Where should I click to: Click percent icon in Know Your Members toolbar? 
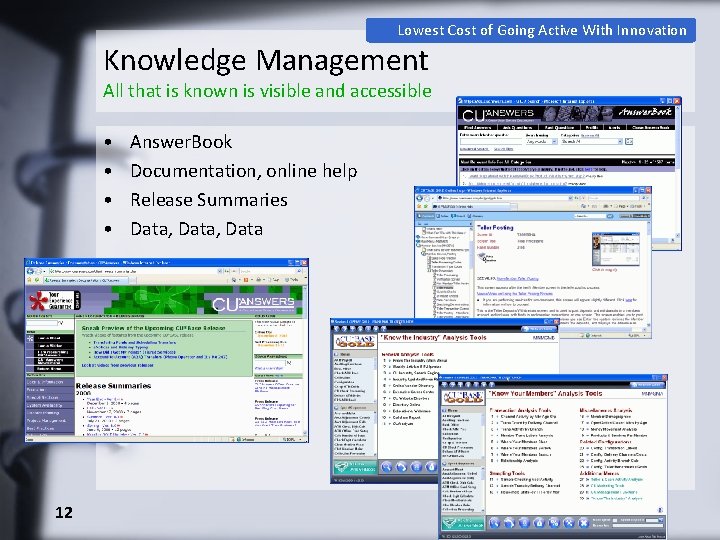(x=554, y=523)
